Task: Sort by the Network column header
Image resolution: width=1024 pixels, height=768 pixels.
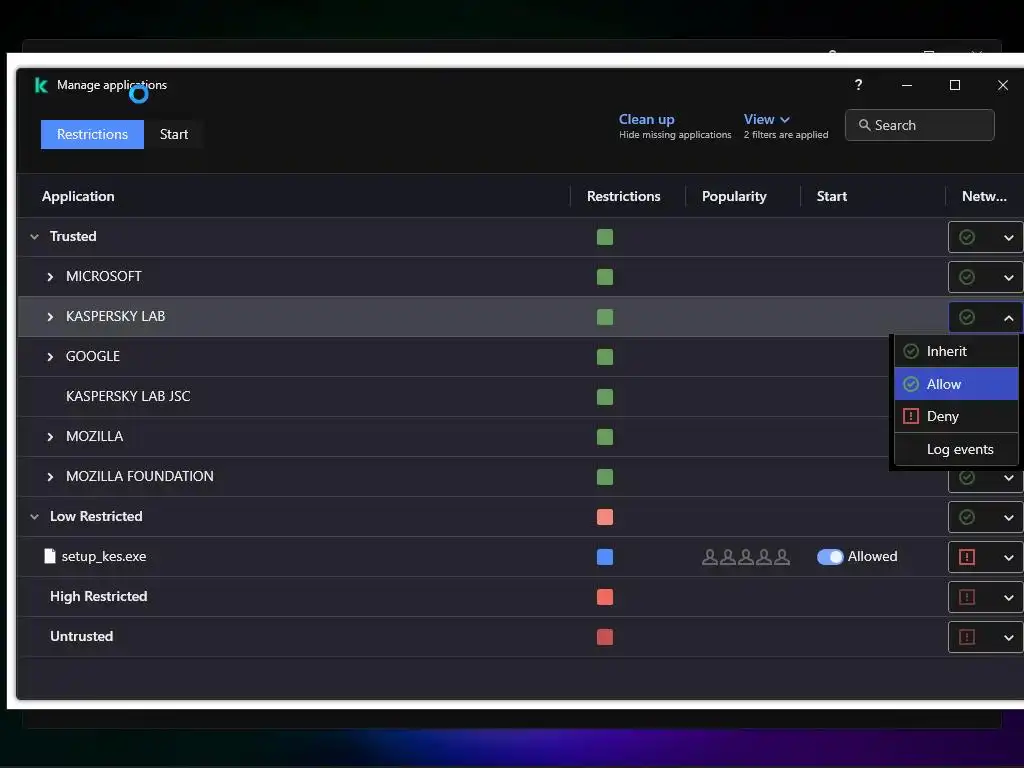Action: tap(984, 196)
